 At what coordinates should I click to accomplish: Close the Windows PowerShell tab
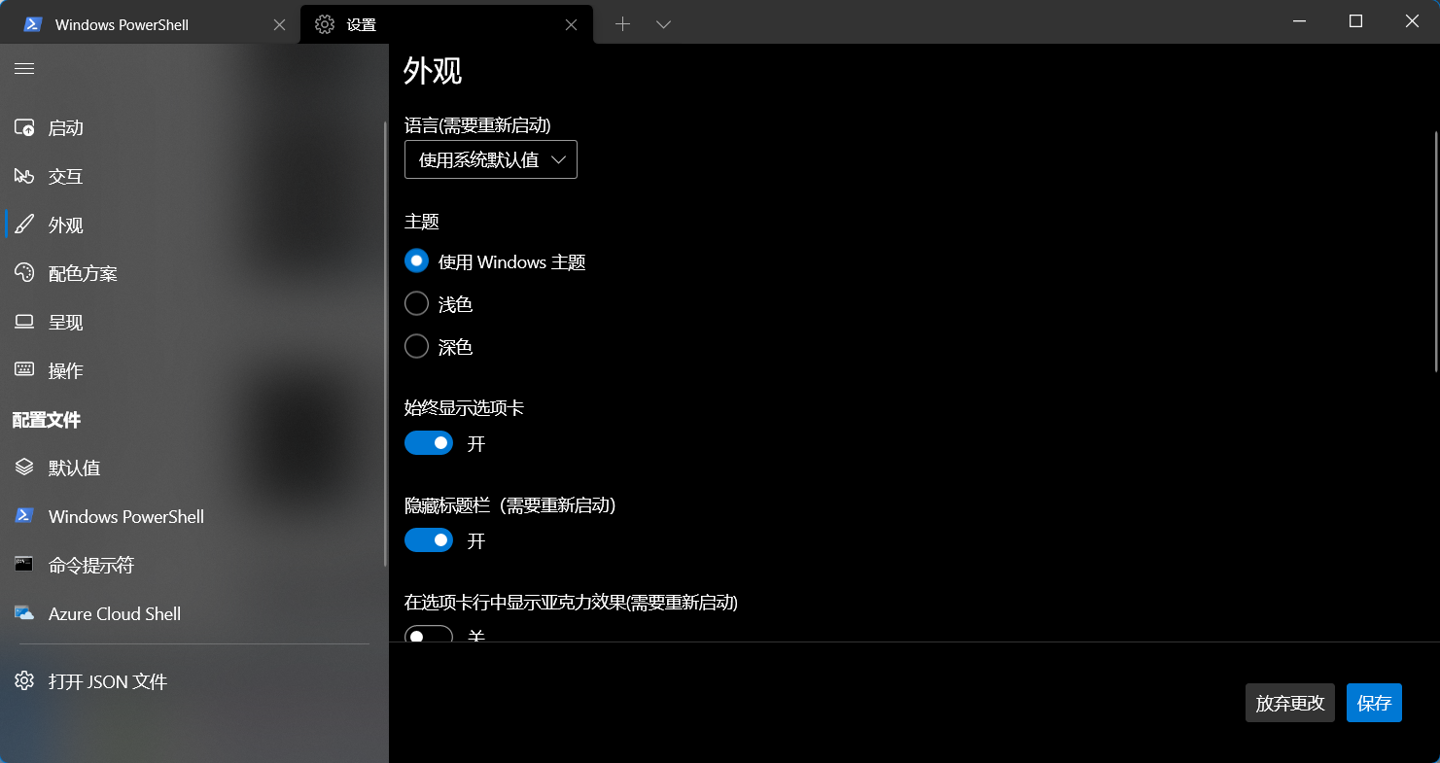tap(279, 24)
